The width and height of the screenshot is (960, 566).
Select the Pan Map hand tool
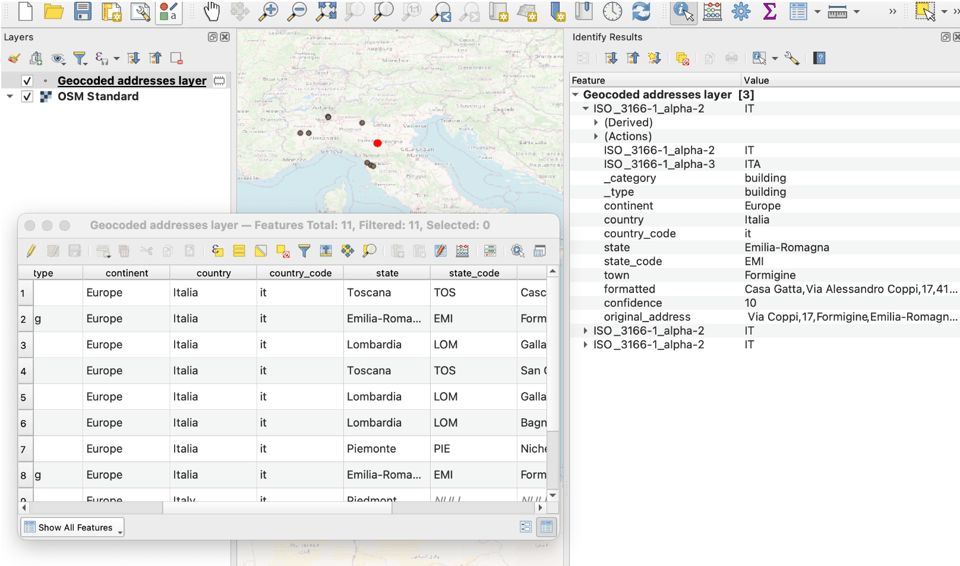[x=211, y=12]
